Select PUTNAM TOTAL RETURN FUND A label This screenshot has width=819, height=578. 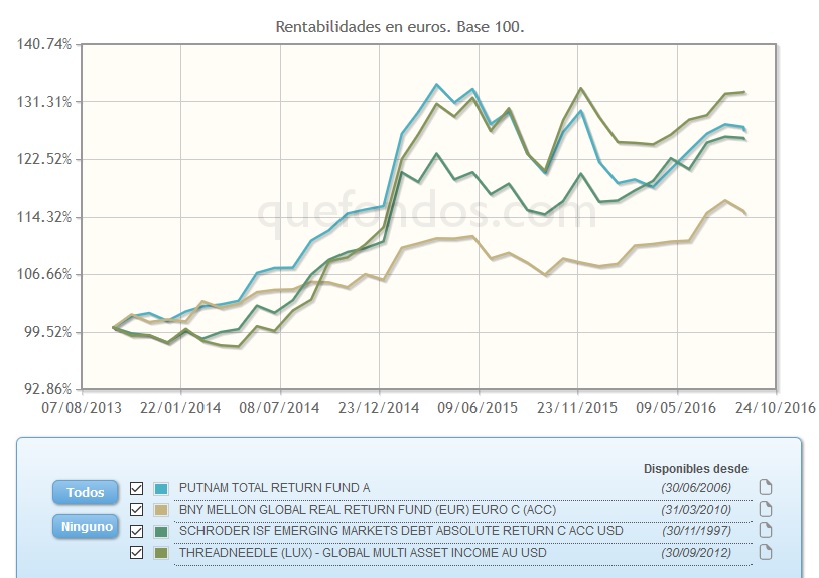click(274, 488)
